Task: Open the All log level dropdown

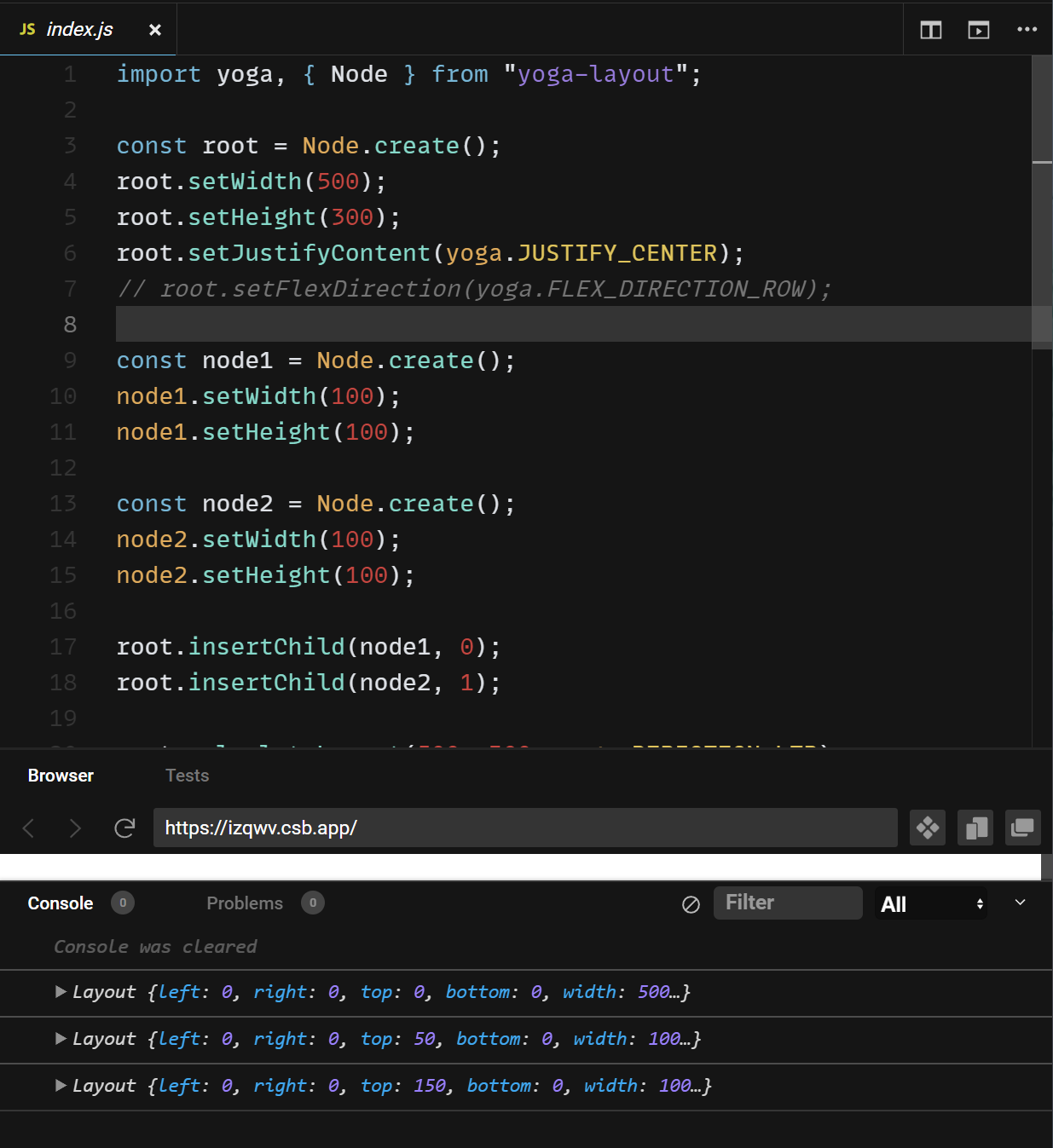Action: click(932, 903)
